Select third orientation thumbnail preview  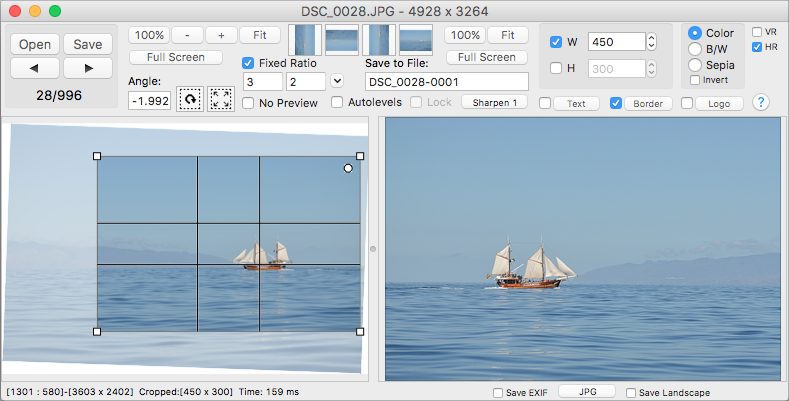click(379, 40)
